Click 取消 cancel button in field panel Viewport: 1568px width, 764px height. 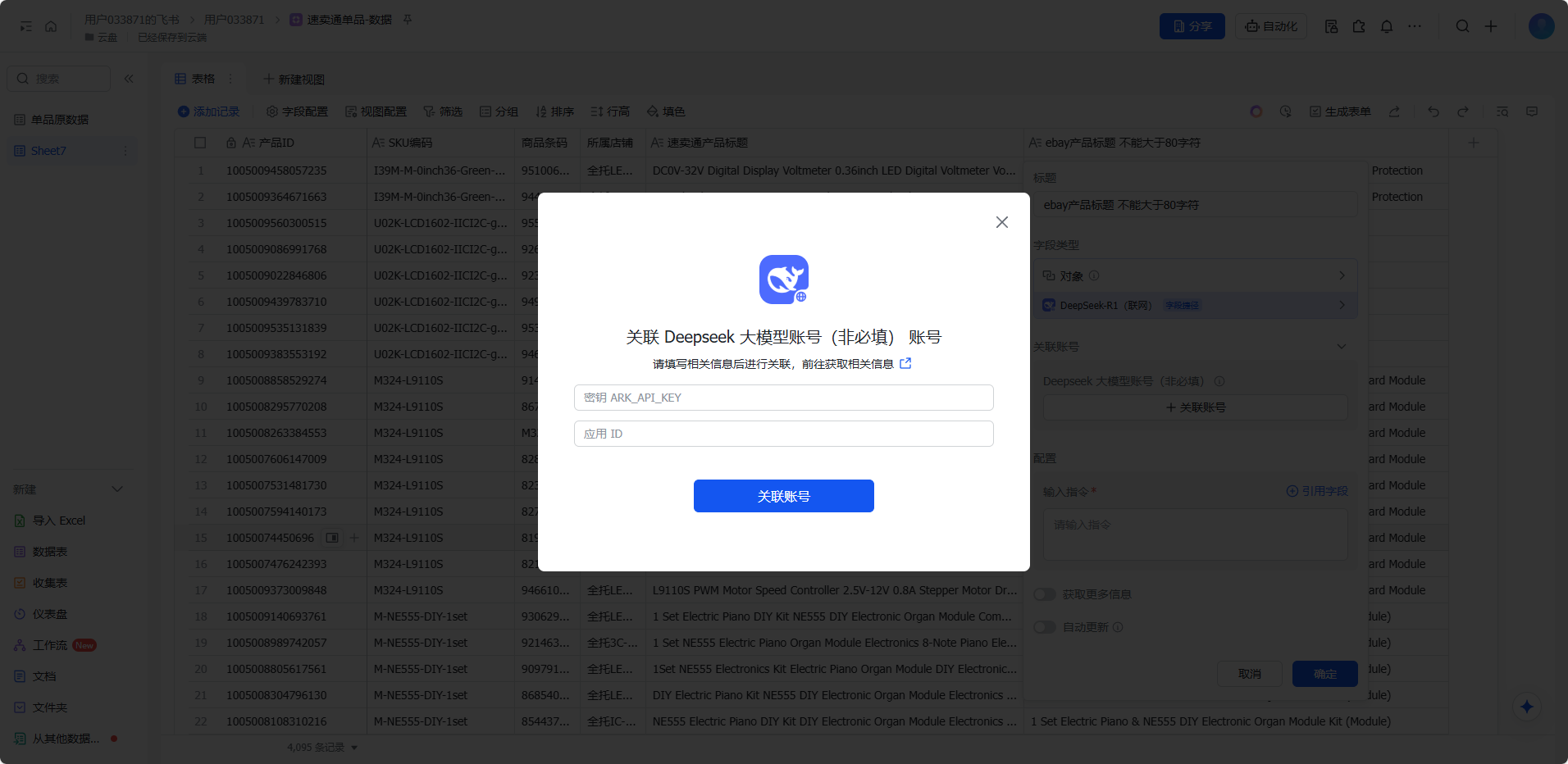[x=1249, y=674]
